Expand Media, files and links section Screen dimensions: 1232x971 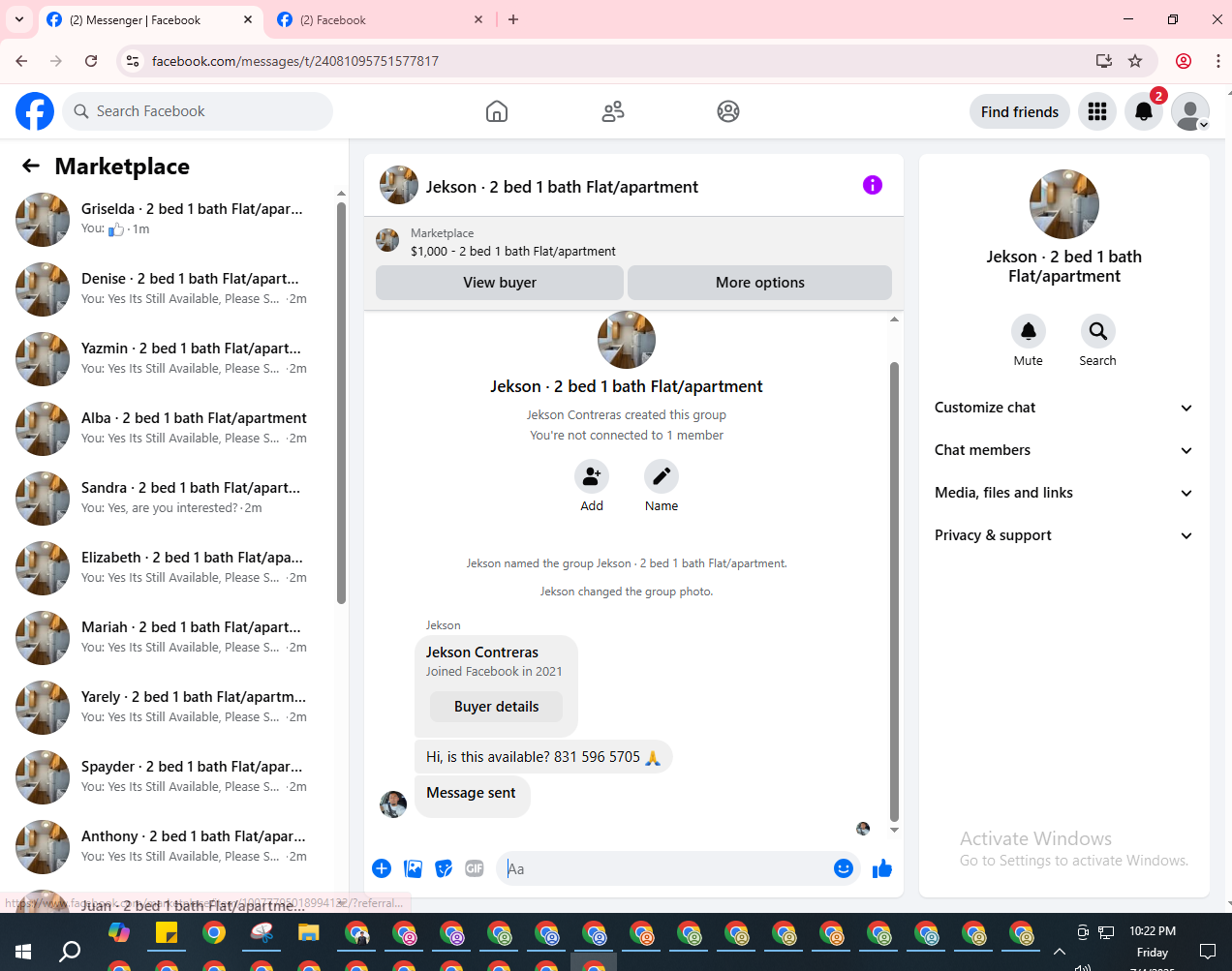[1063, 493]
